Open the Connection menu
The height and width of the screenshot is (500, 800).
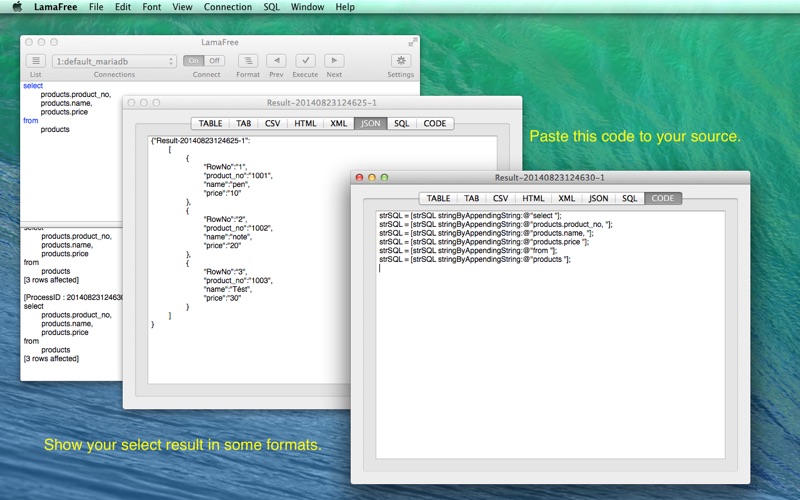[228, 7]
